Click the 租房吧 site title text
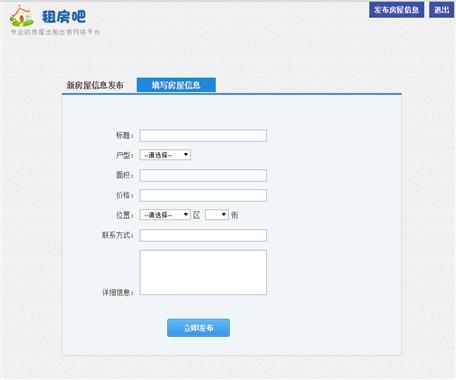Image resolution: width=456 pixels, height=380 pixels. (x=64, y=16)
